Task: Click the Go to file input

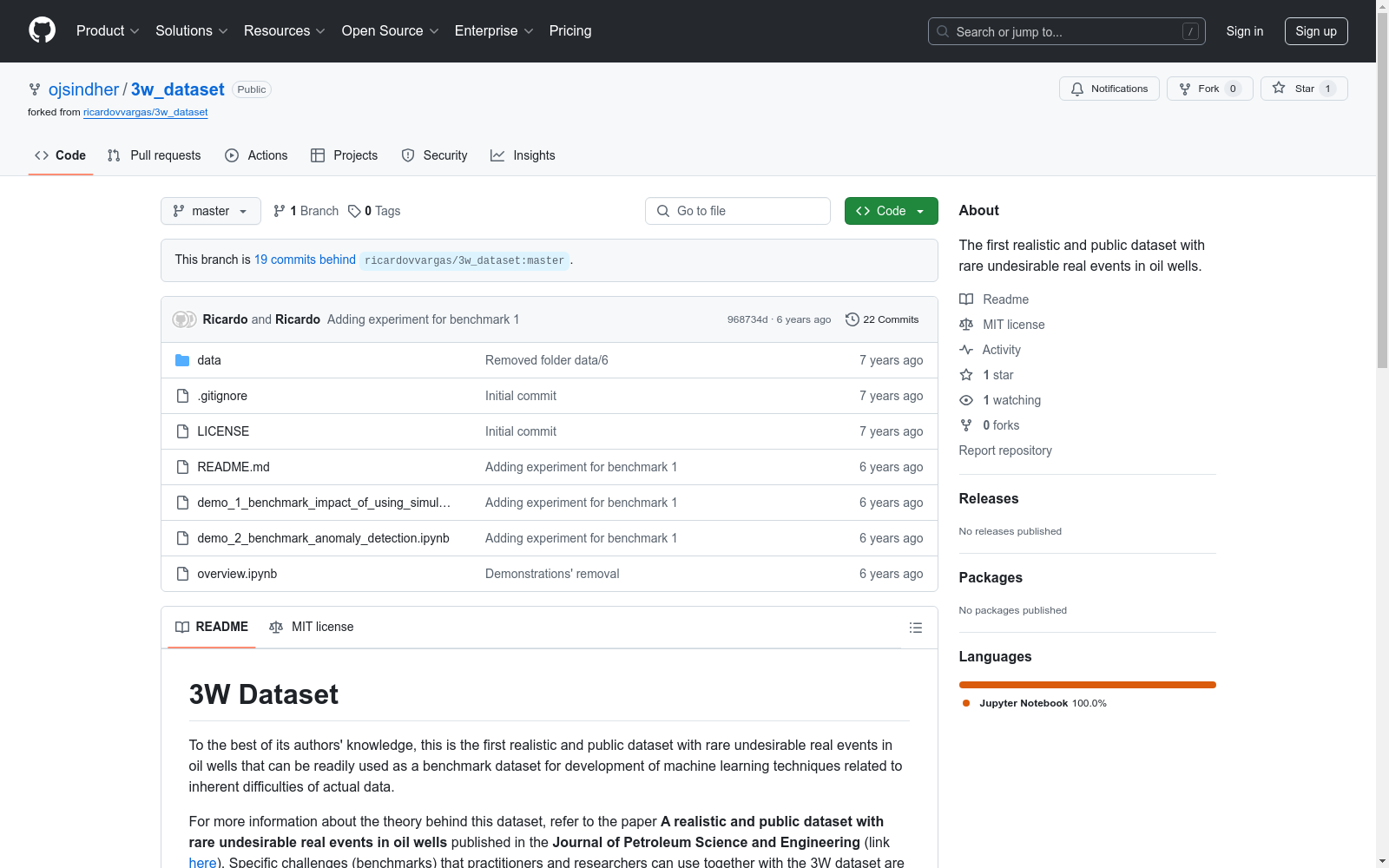Action: pyautogui.click(x=738, y=211)
